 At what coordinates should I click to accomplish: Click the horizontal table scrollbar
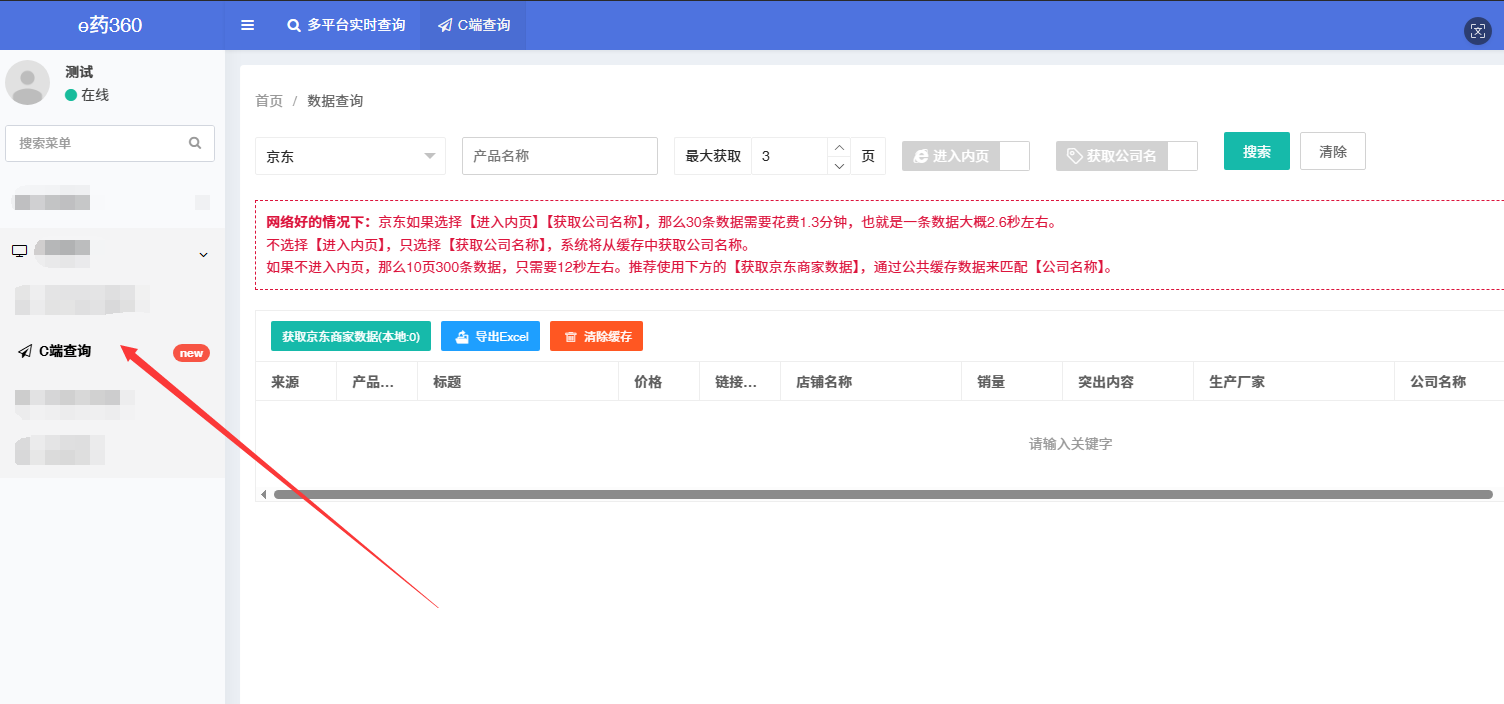880,494
